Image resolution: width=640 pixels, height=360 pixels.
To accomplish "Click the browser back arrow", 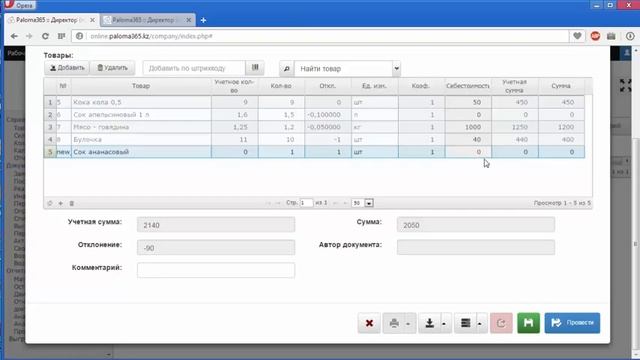I will (14, 36).
